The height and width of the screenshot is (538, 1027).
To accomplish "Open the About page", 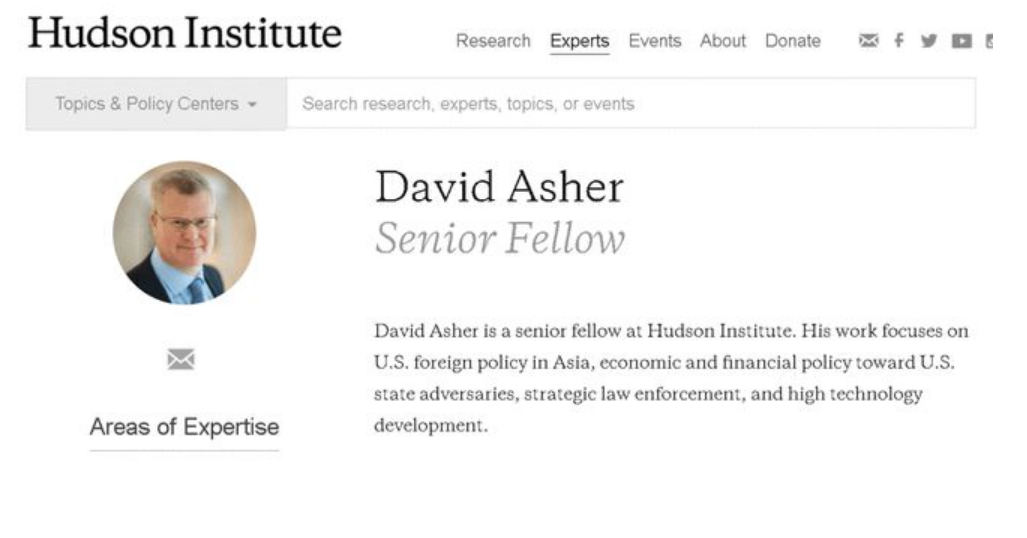I will [722, 41].
